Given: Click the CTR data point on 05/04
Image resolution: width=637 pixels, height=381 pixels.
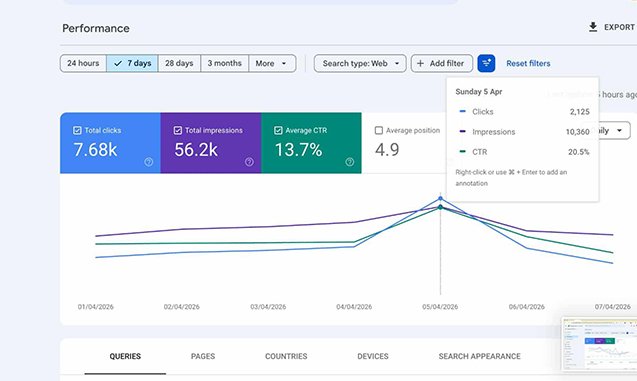Looking at the screenshot, I should 440,207.
